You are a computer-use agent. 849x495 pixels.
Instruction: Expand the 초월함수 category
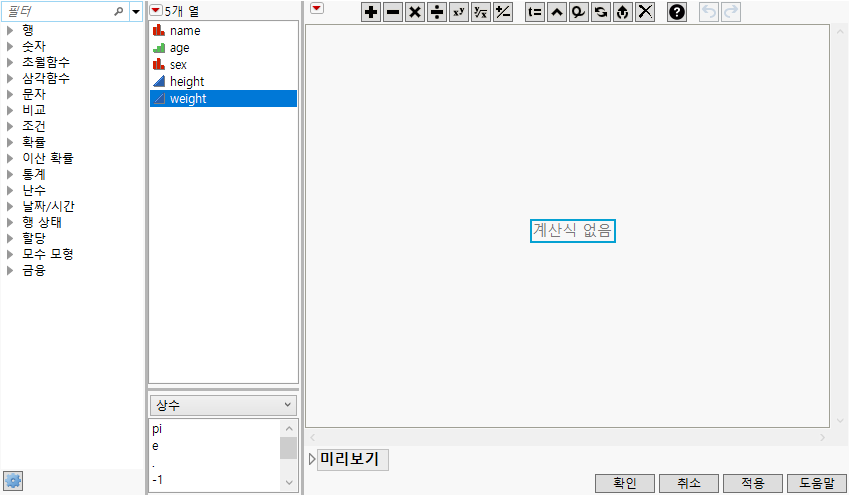click(10, 62)
